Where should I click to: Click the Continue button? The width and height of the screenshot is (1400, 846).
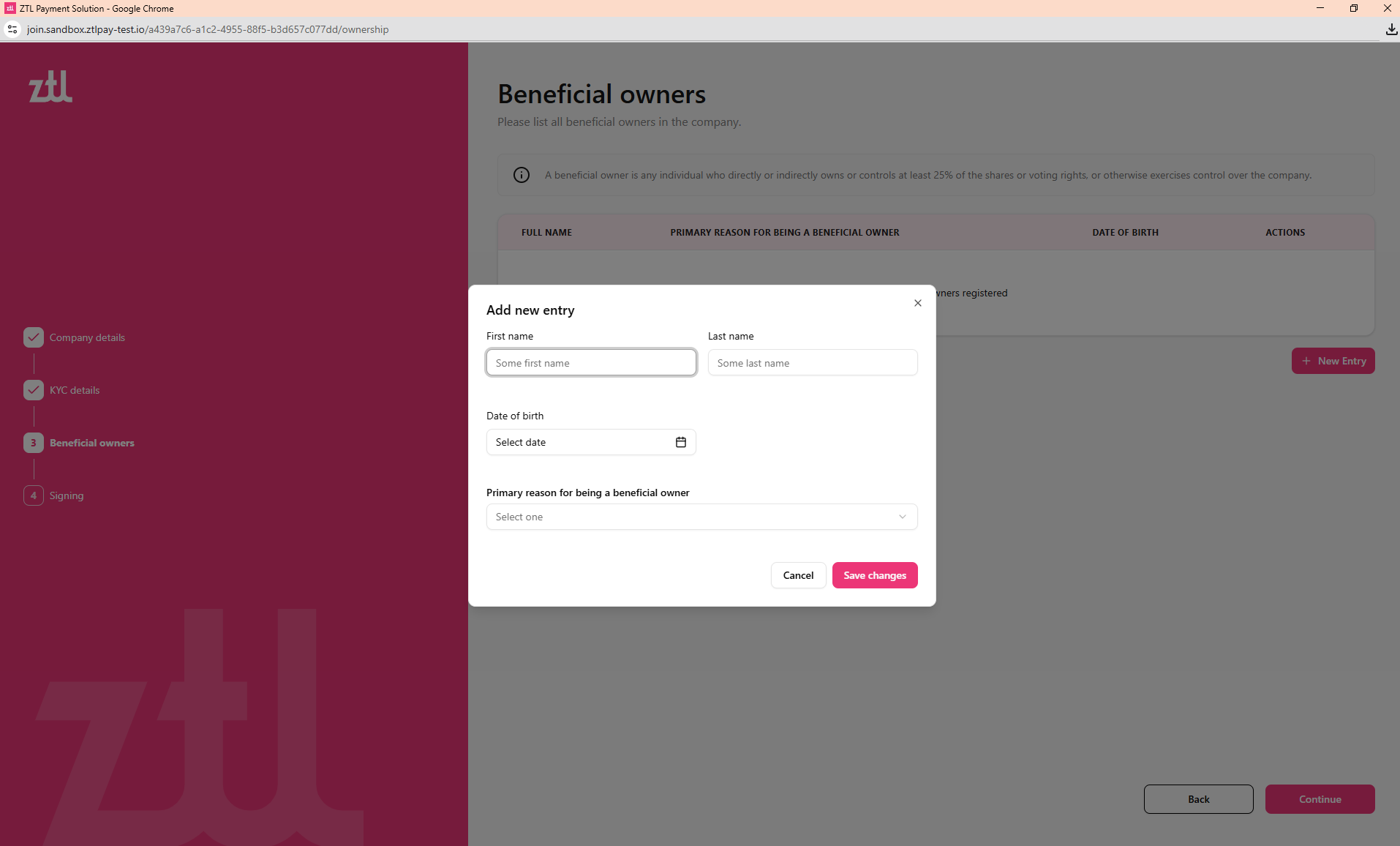[x=1320, y=799]
